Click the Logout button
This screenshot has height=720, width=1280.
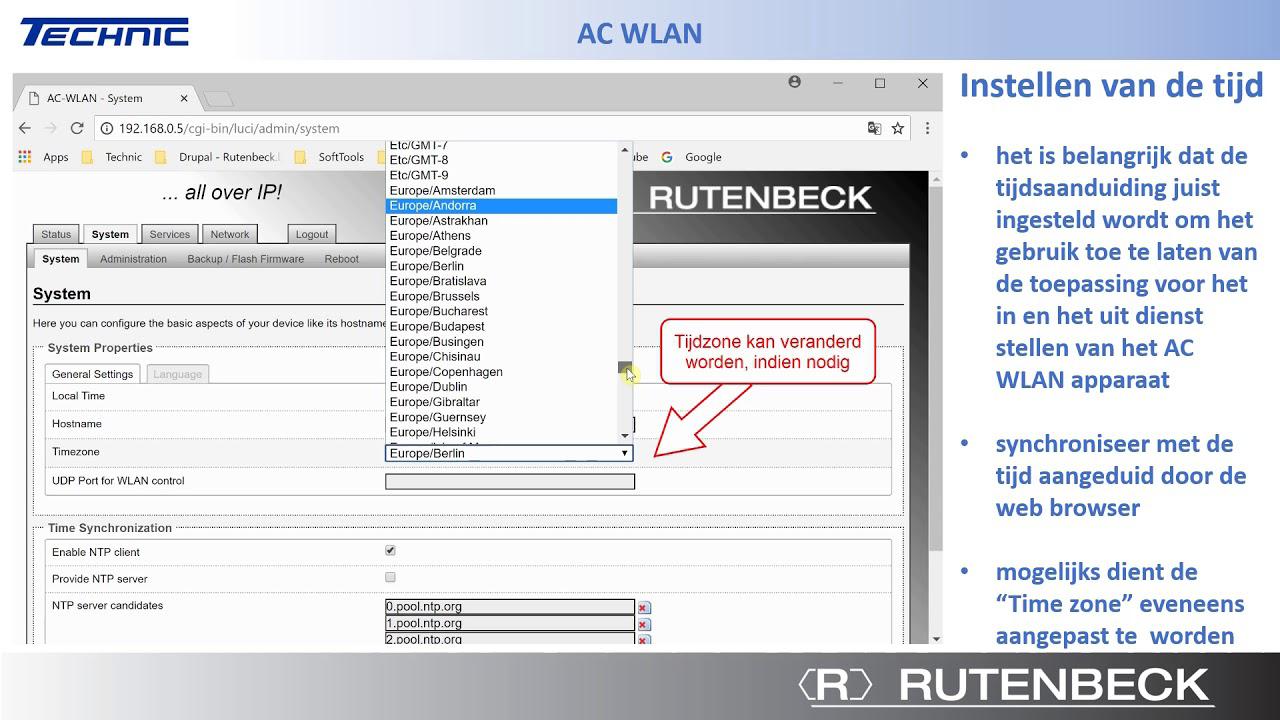click(311, 234)
